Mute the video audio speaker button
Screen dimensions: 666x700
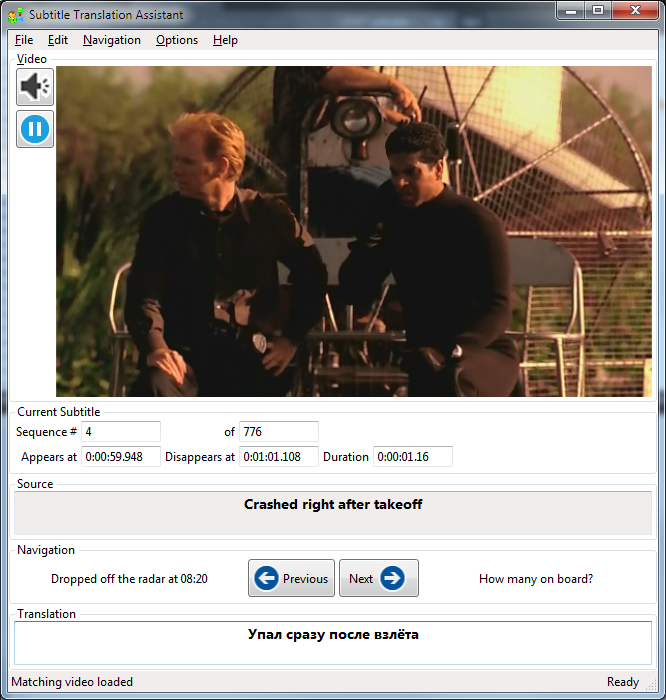tap(35, 87)
